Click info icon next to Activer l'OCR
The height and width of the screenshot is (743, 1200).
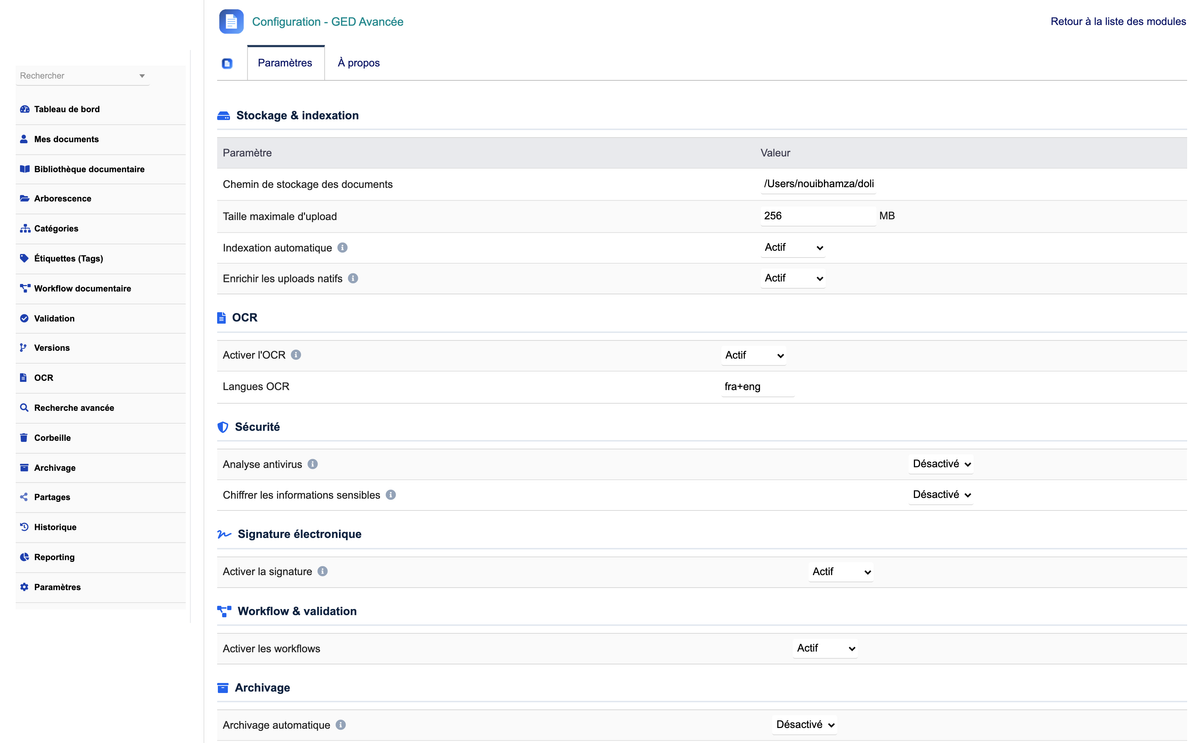[x=296, y=355]
